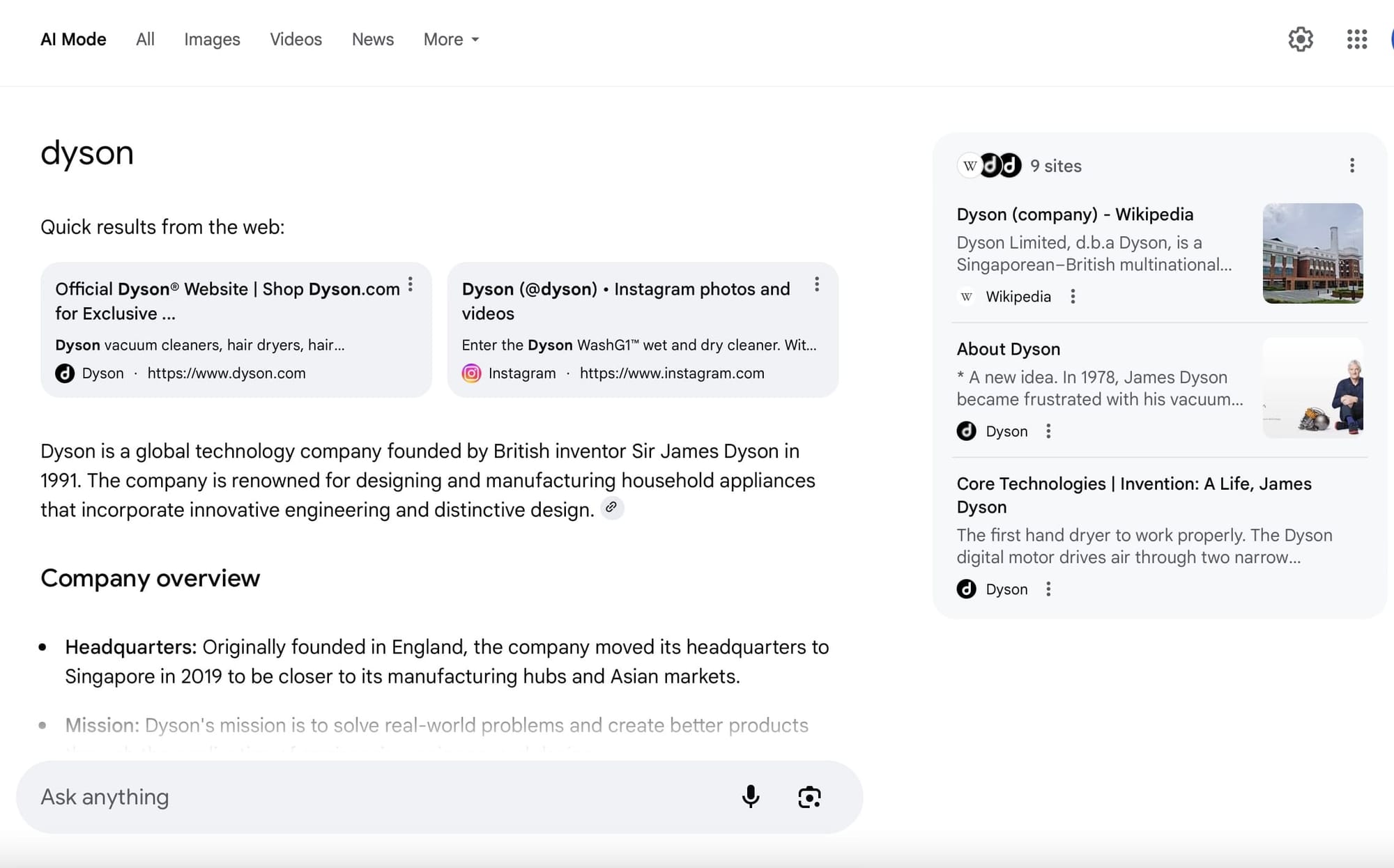The height and width of the screenshot is (868, 1394).
Task: Open three-dot menu on Official Dyson Website card
Action: coord(411,284)
